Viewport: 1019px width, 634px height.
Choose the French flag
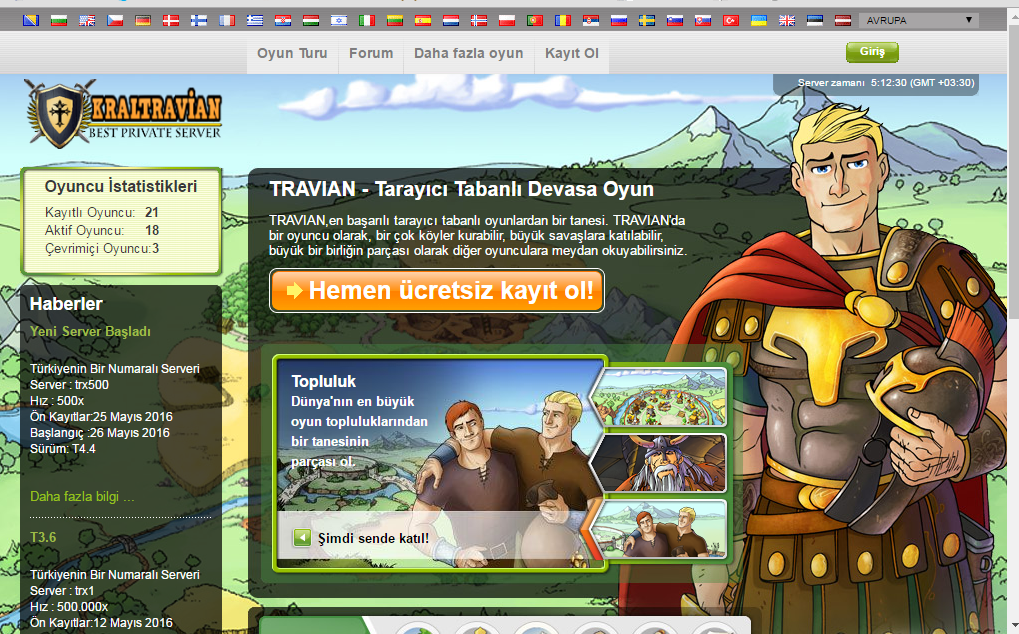pos(227,21)
